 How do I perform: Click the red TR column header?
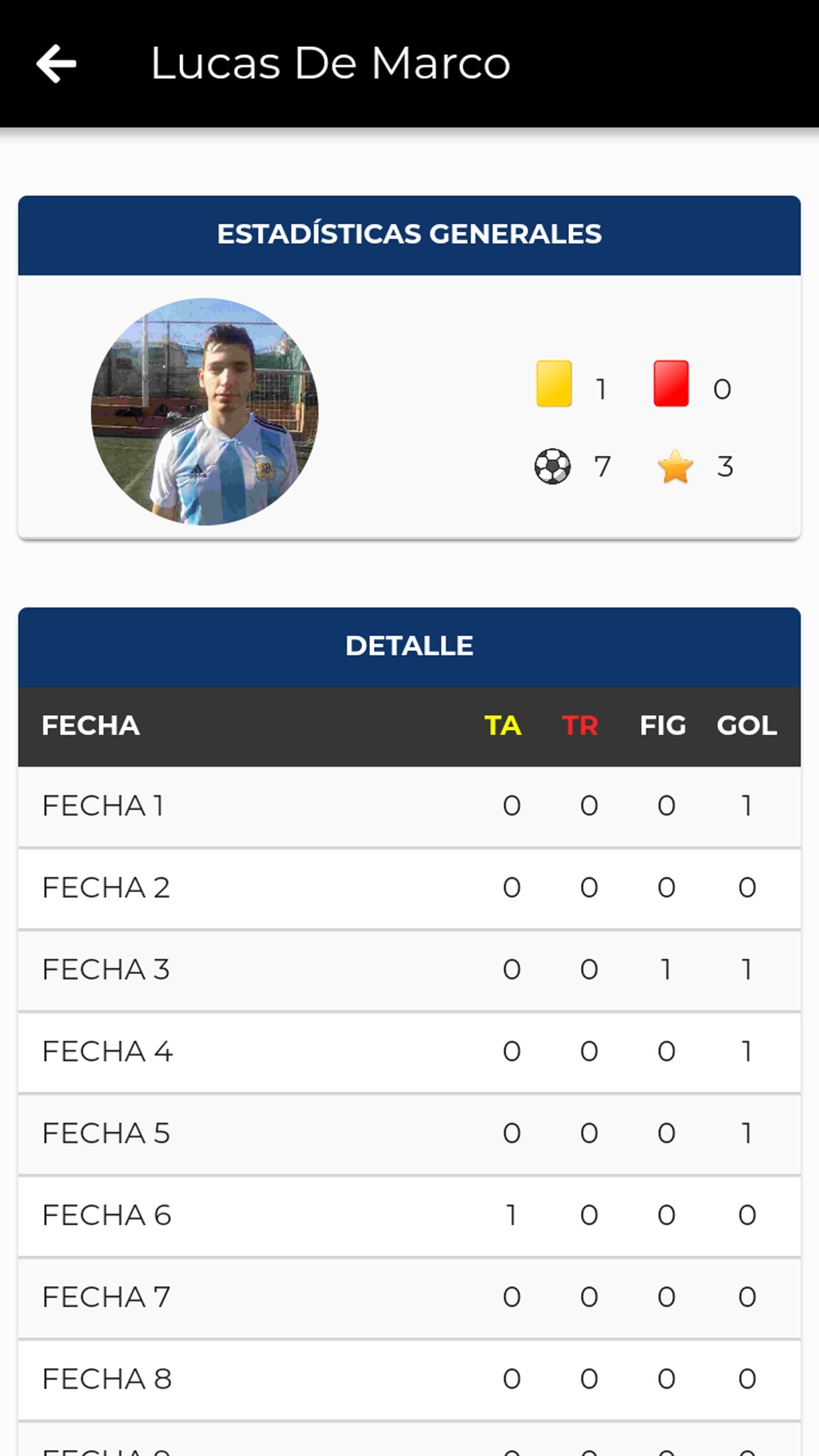click(x=580, y=725)
